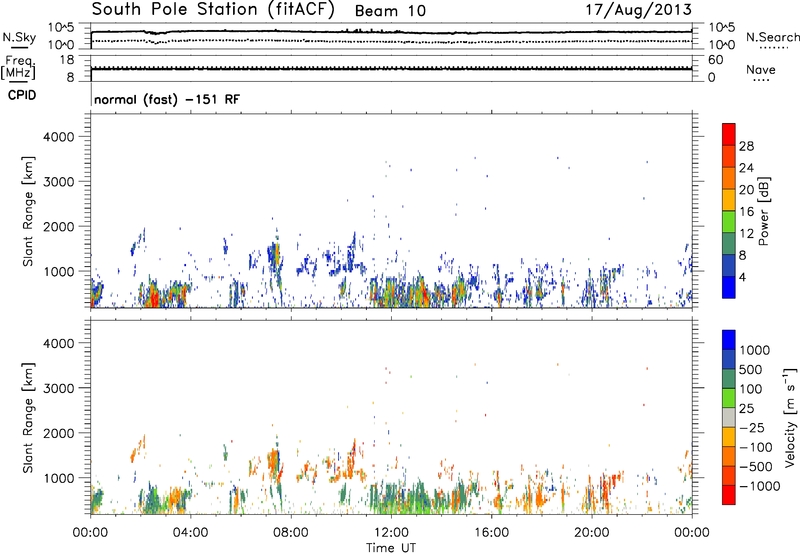The height and width of the screenshot is (554, 800).
Task: Click the 'Time UT' axis label
Action: pyautogui.click(x=391, y=548)
